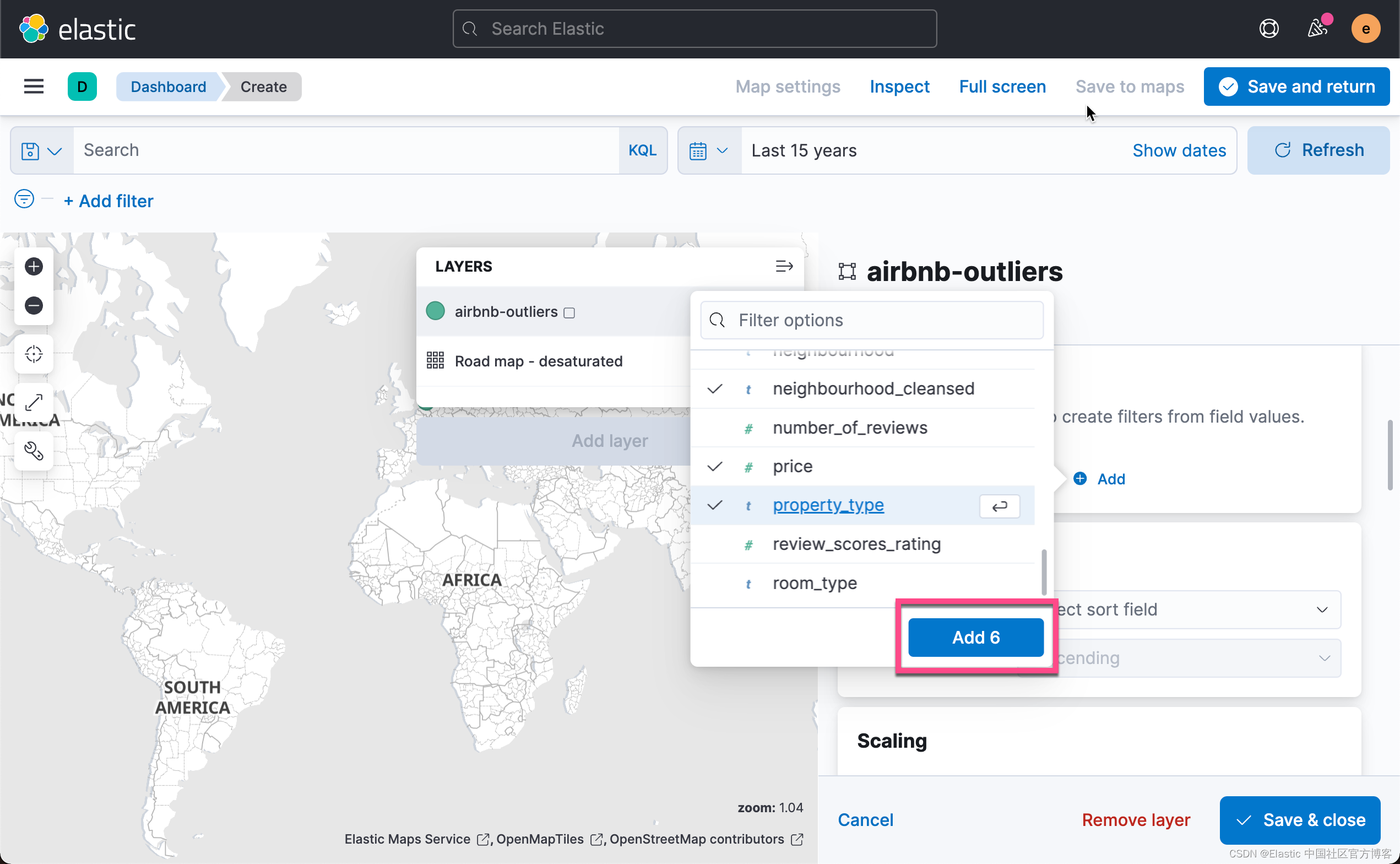Screen dimensions: 1400x864
Task: Click the airbnb-outliers layer edit indicator
Action: pos(569,312)
